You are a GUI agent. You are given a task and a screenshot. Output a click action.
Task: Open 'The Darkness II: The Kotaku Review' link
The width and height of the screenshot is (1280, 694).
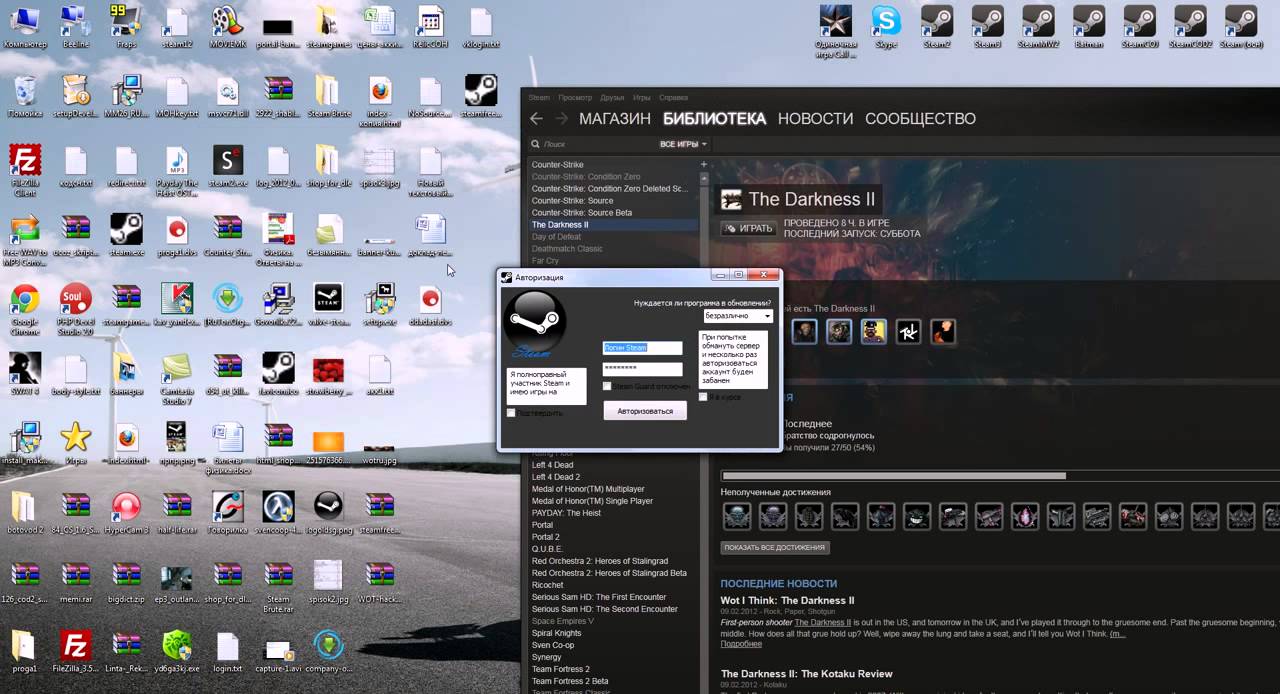807,674
